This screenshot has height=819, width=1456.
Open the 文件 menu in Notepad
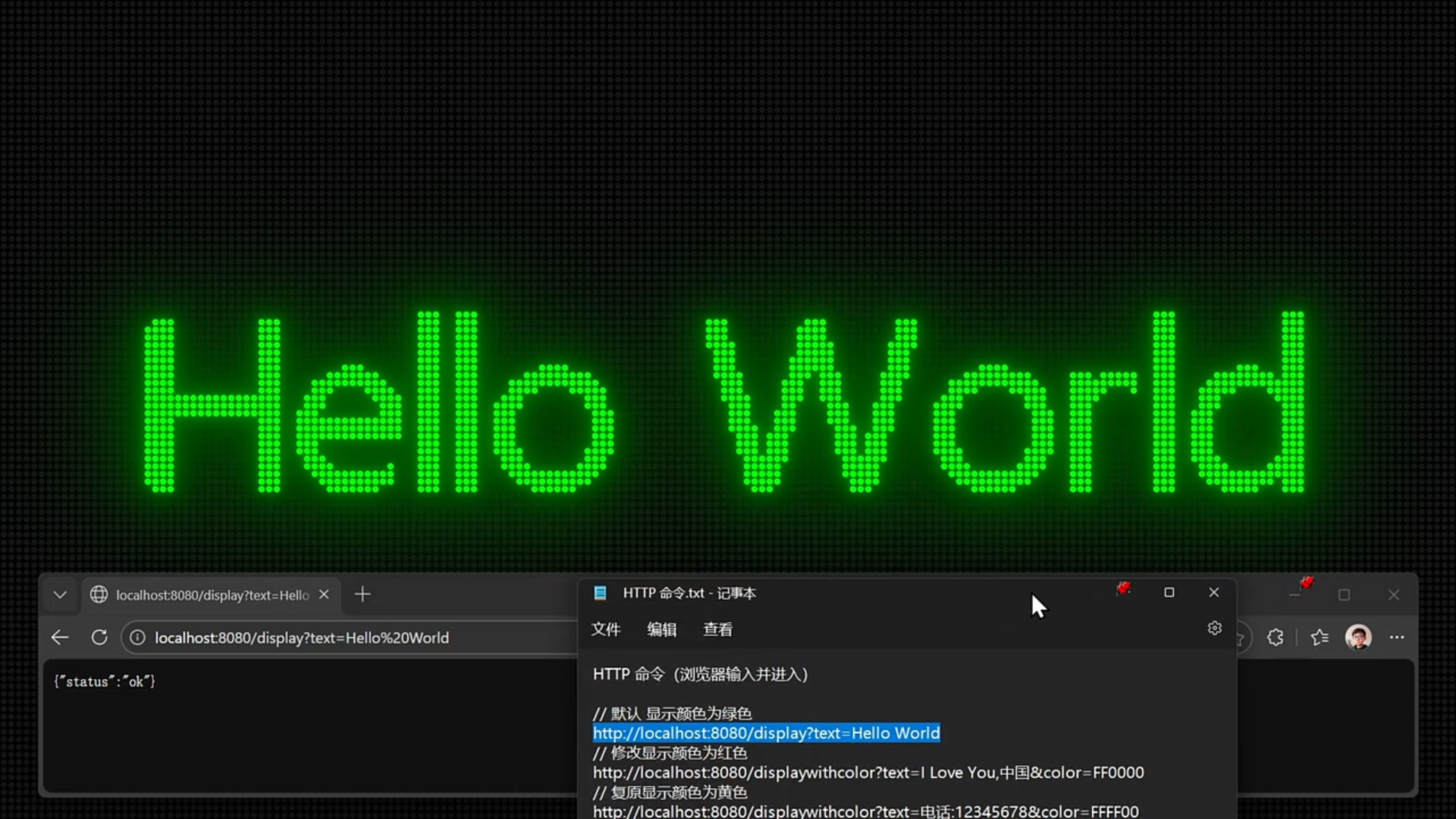click(605, 629)
